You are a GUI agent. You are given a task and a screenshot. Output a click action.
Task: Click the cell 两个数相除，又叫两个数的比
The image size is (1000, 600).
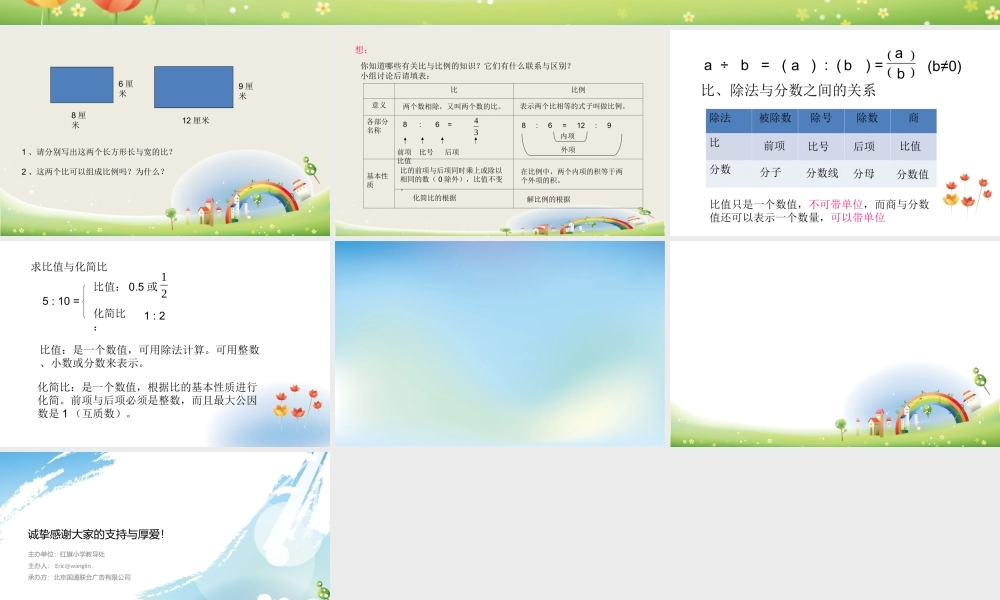[452, 106]
